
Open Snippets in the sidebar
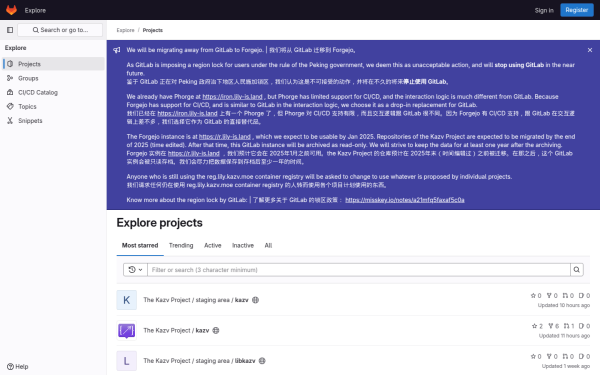[54, 121]
